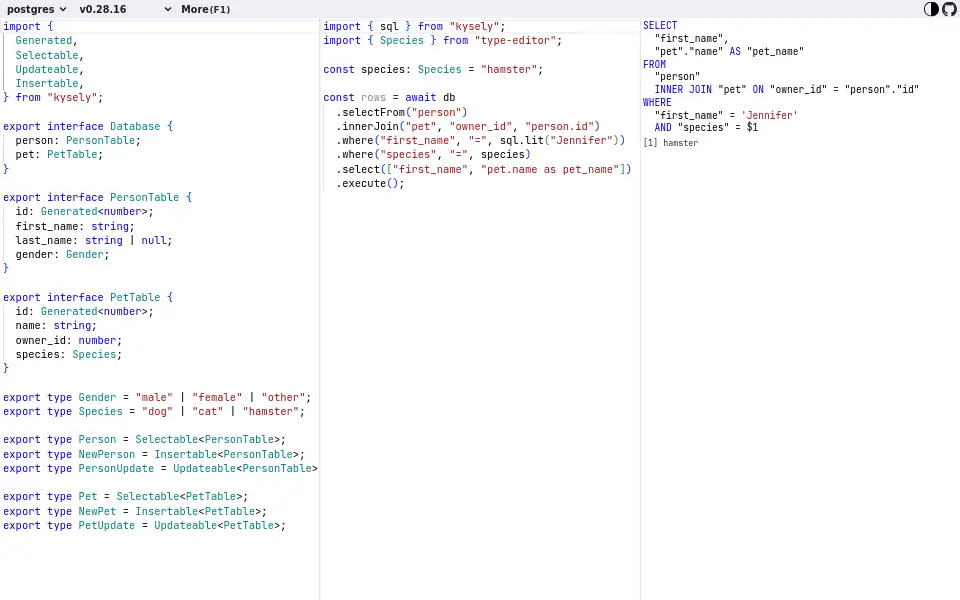This screenshot has height=600, width=960.
Task: Open the postgres dialect dropdown
Action: pos(36,9)
